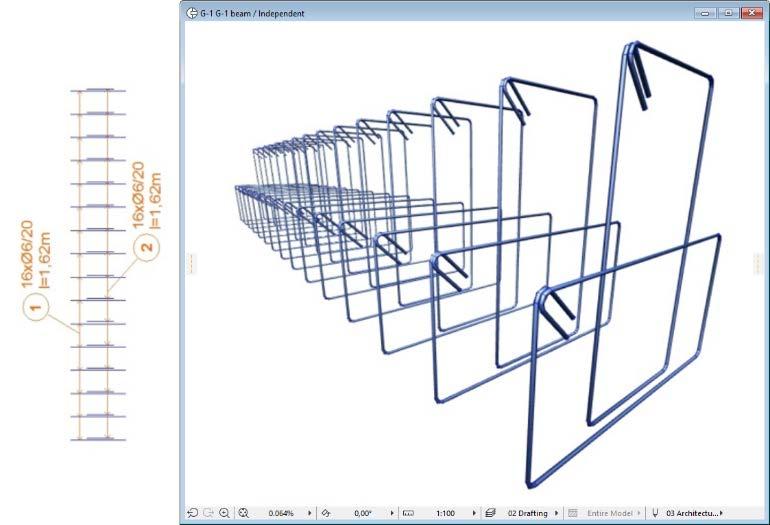Screen dimensions: 770x525
Task: Click the layer combination stack icon
Action: pos(490,513)
